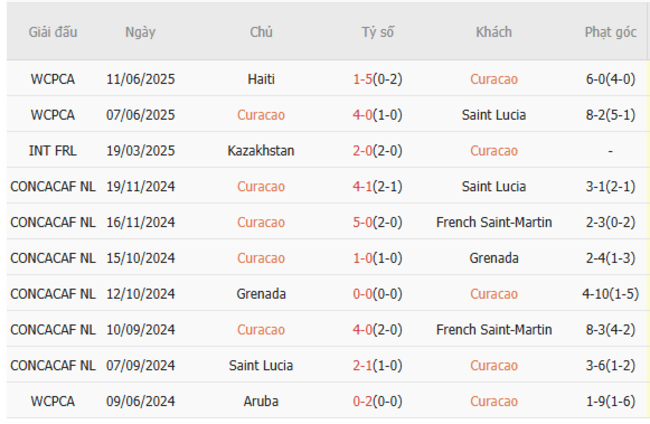This screenshot has height=424, width=650.
Task: Open the 1-5 score against Haiti
Action: [363, 79]
